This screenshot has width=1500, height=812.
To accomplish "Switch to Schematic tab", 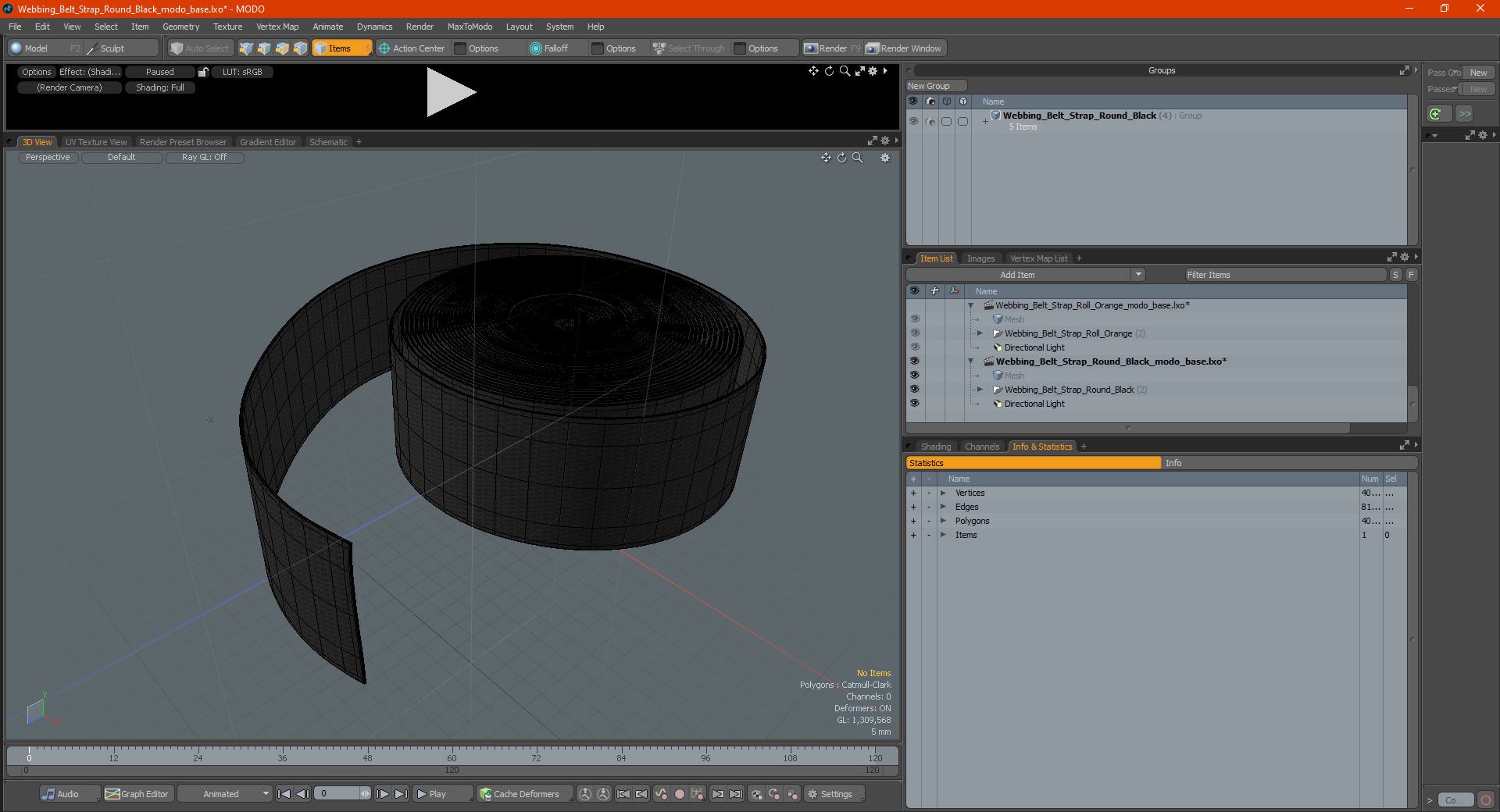I will pos(328,142).
